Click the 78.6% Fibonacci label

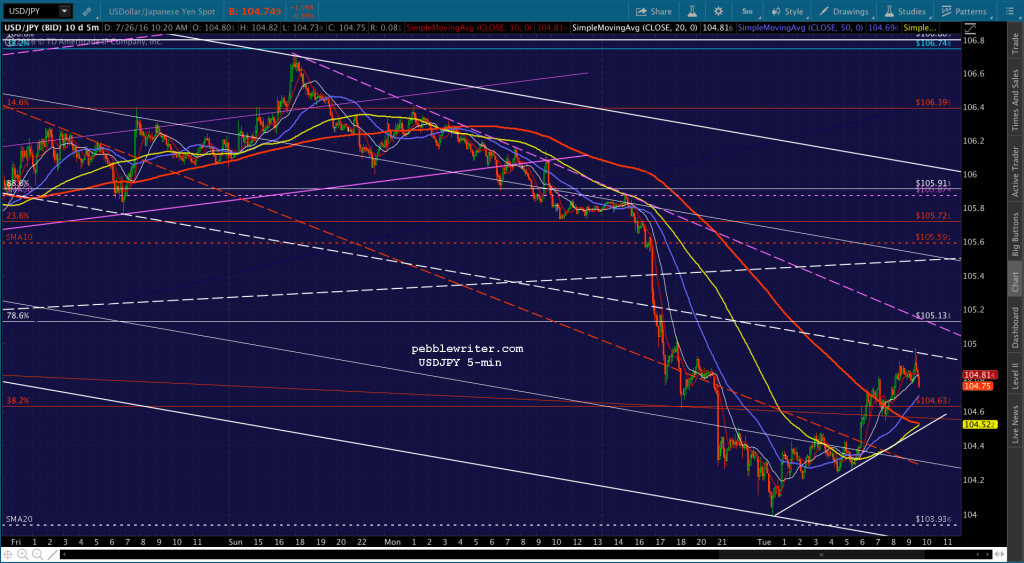click(18, 315)
